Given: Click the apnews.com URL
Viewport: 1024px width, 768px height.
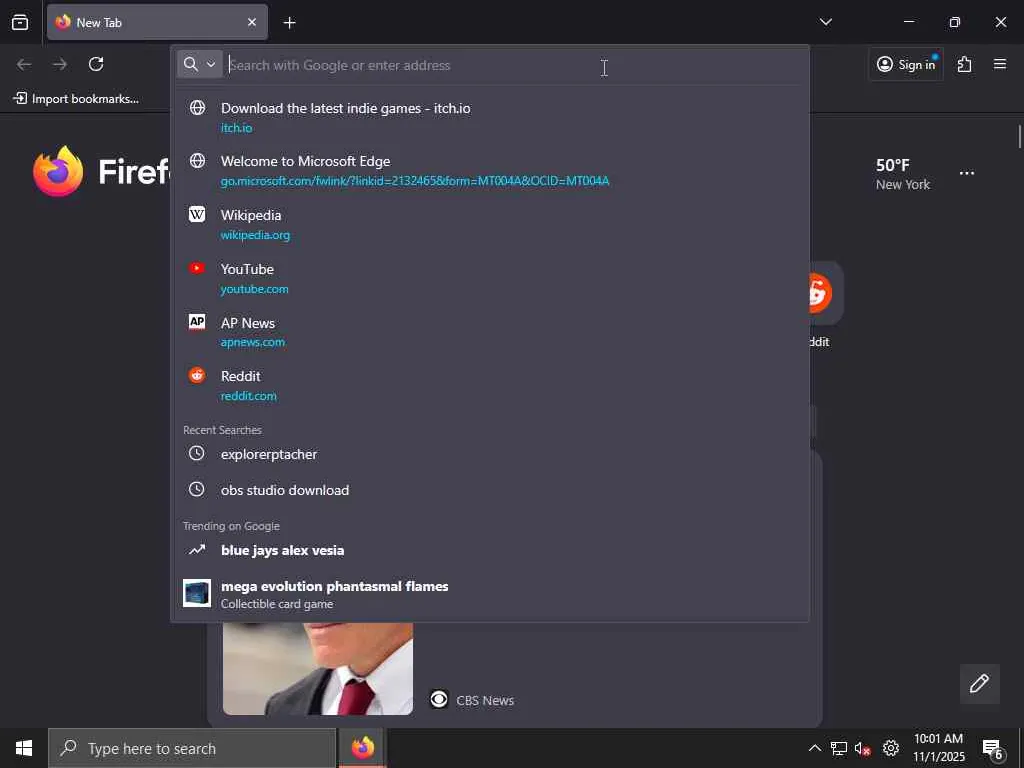Looking at the screenshot, I should [x=252, y=342].
